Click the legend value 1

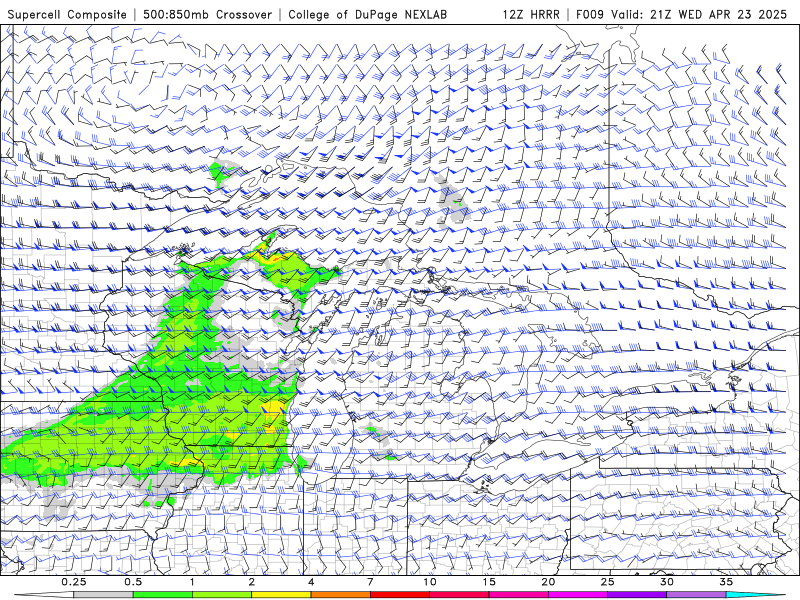[x=192, y=582]
